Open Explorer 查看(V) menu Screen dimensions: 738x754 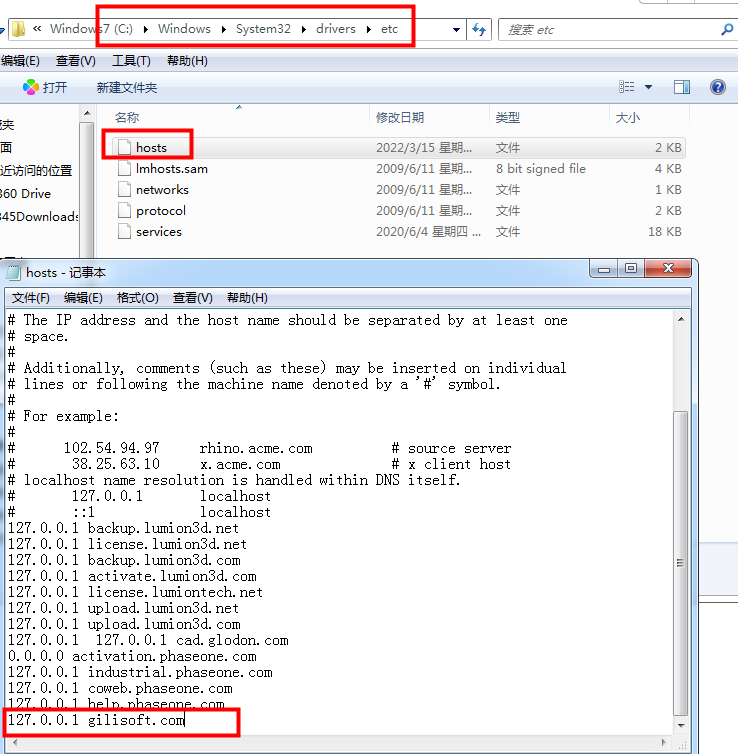coord(75,61)
